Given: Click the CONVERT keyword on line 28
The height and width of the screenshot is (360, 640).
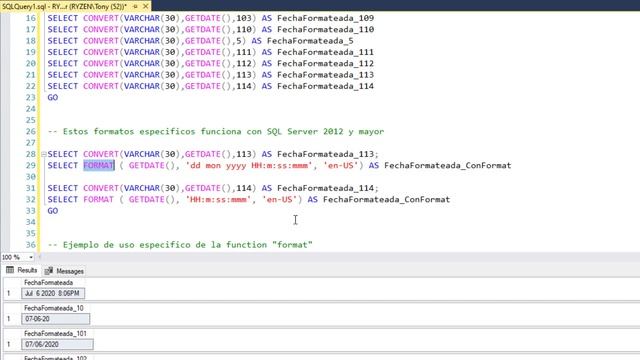Looking at the screenshot, I should (x=101, y=154).
